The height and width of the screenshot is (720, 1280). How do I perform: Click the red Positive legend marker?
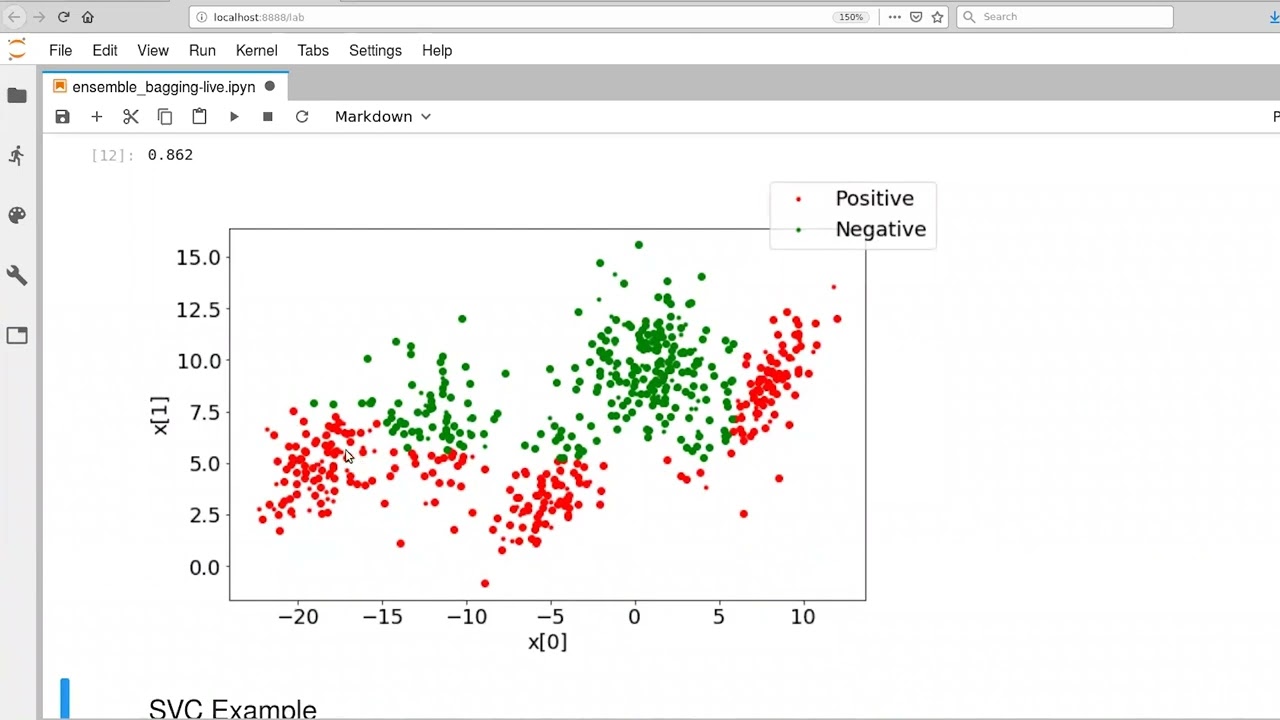click(798, 199)
